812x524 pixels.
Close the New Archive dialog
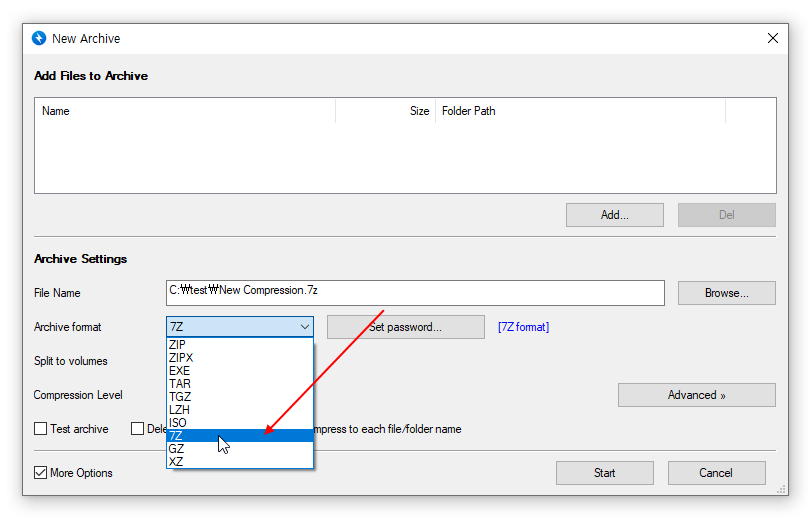coord(772,38)
